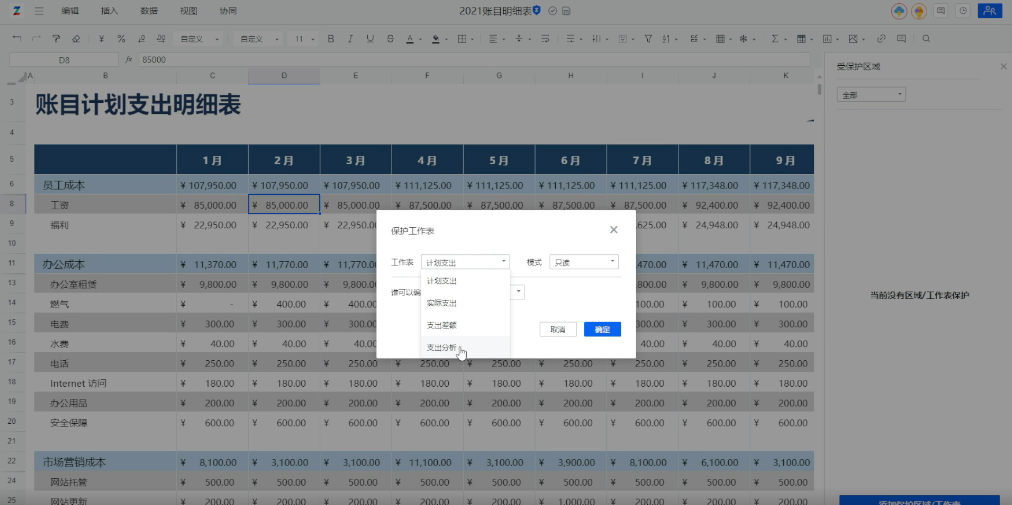Open the 工作表 dropdown in dialog

point(465,262)
